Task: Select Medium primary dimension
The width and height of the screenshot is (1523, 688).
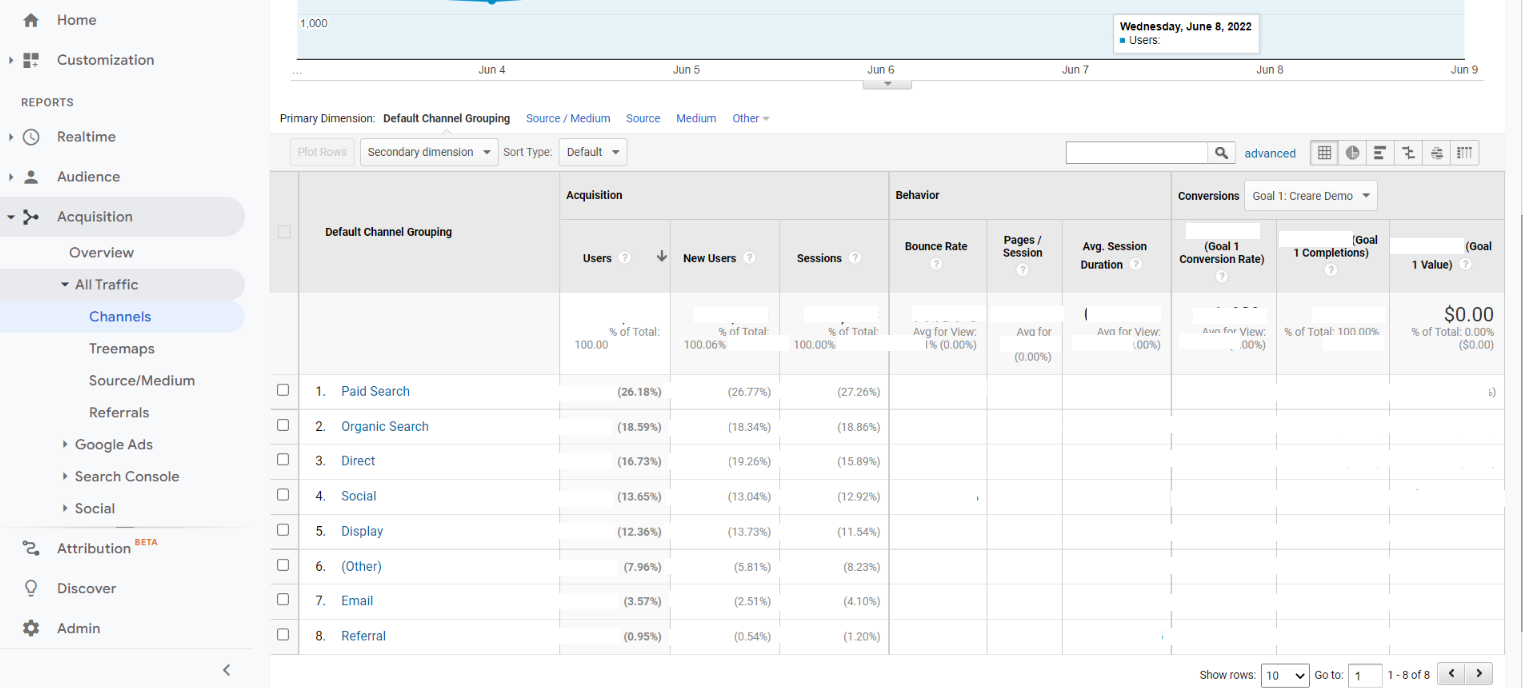Action: (696, 118)
